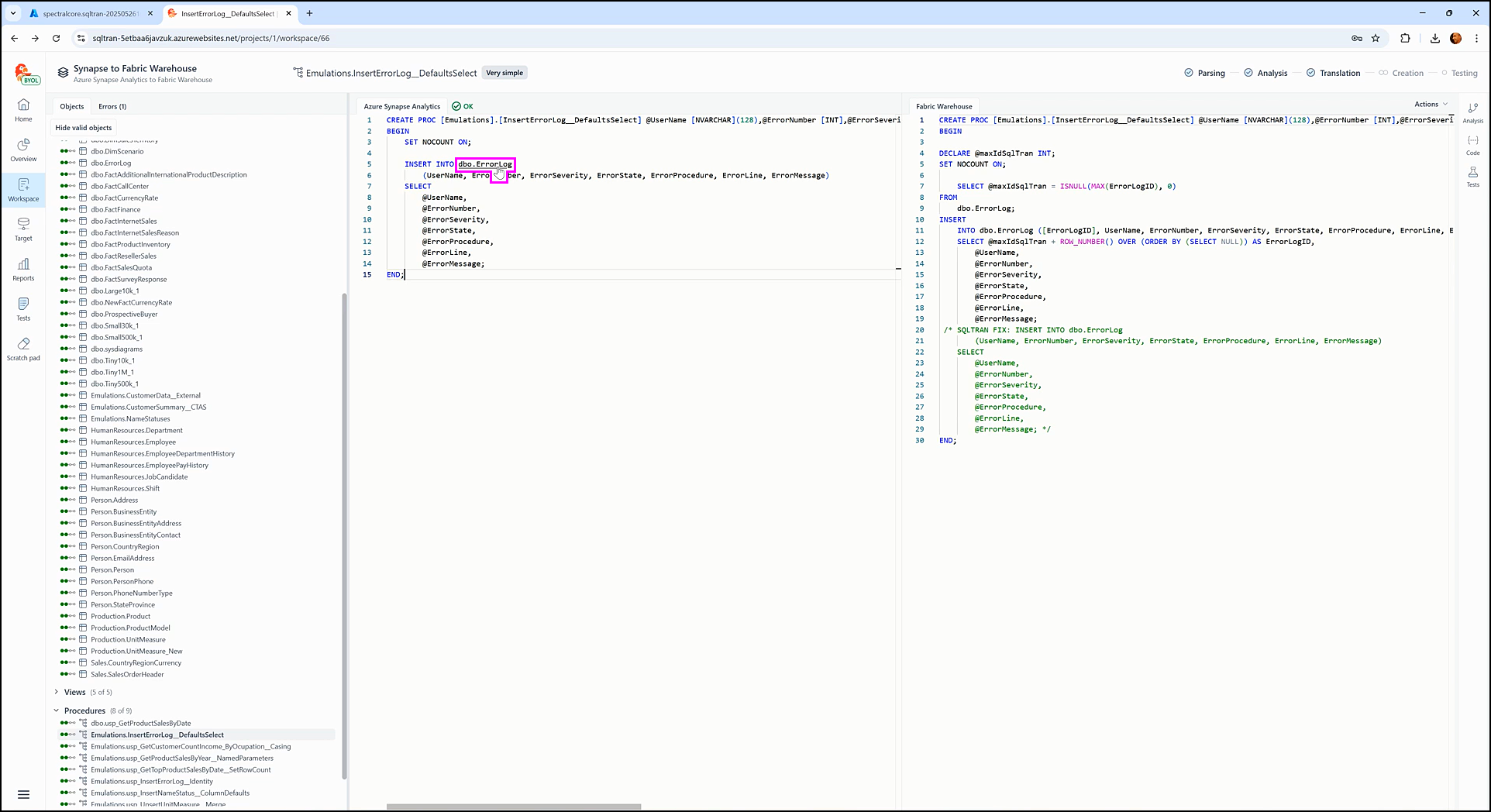1491x812 pixels.
Task: Open the Actions dropdown
Action: (x=1430, y=104)
